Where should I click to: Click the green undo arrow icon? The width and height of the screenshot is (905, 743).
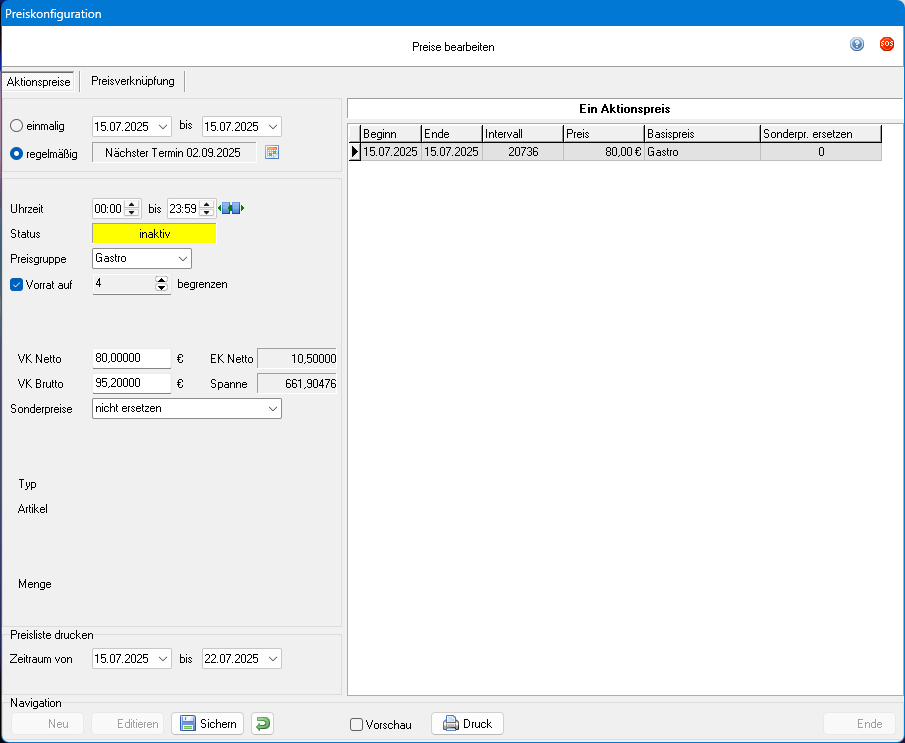(262, 724)
